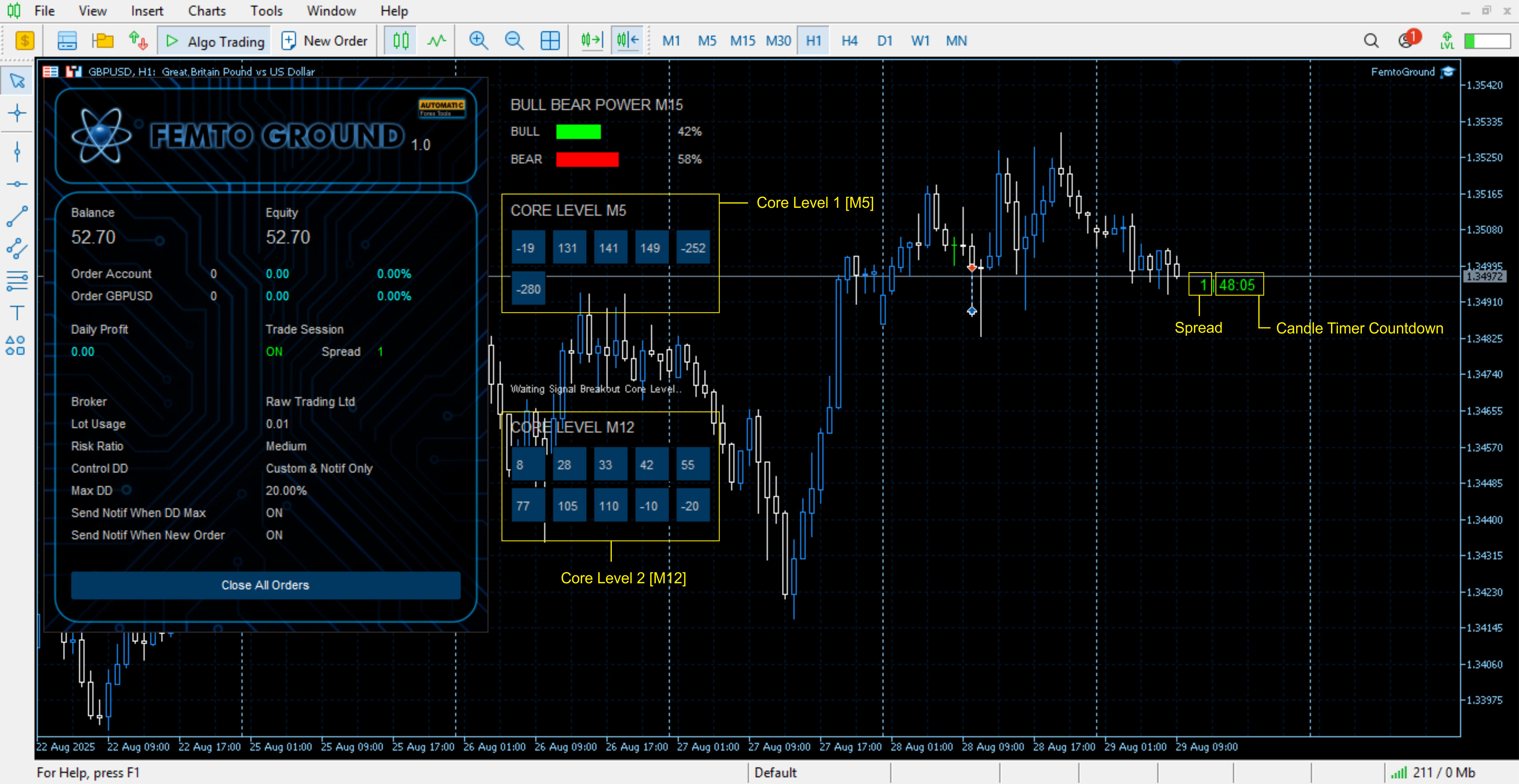
Task: Click the LVL signal icon
Action: click(x=1447, y=41)
